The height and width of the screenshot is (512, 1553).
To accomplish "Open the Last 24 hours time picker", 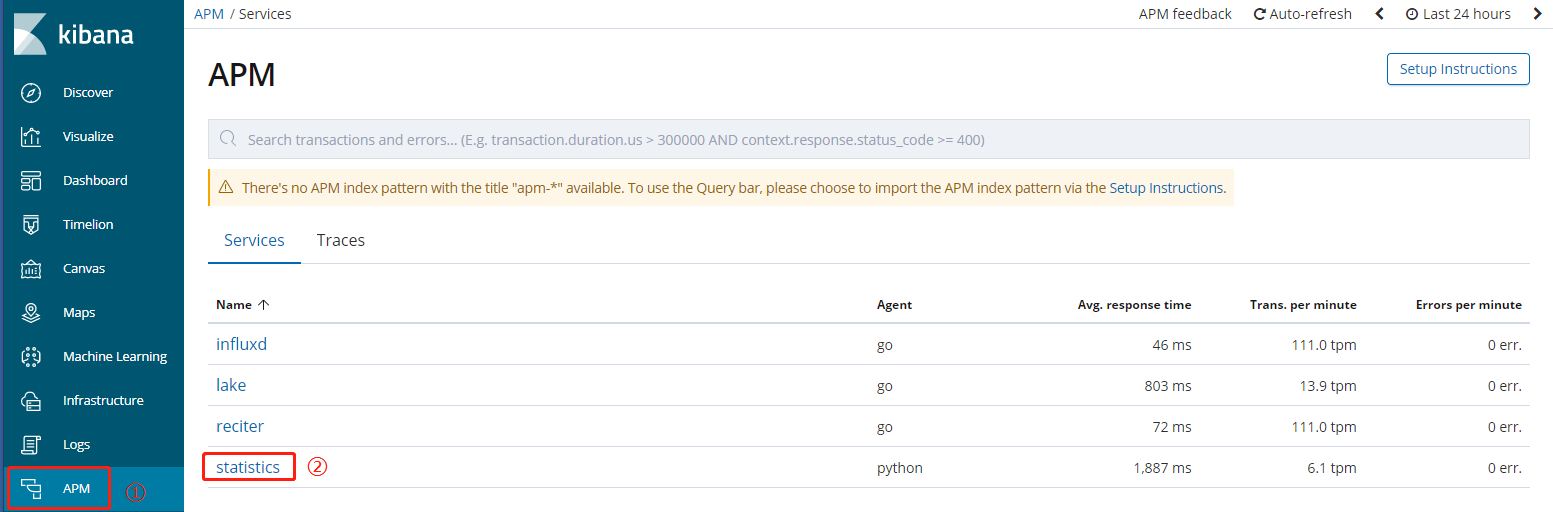I will coord(1457,14).
